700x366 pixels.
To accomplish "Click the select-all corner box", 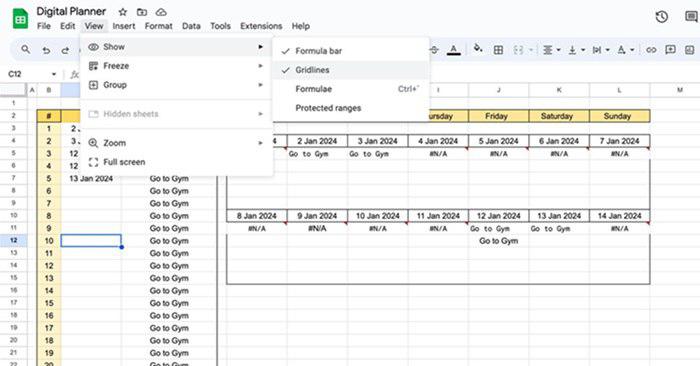I will (x=13, y=90).
